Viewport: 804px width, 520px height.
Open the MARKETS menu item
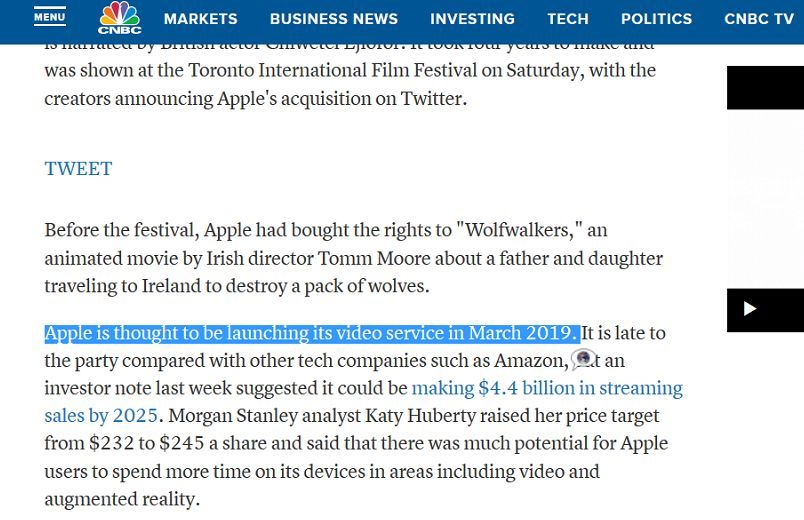pos(200,19)
